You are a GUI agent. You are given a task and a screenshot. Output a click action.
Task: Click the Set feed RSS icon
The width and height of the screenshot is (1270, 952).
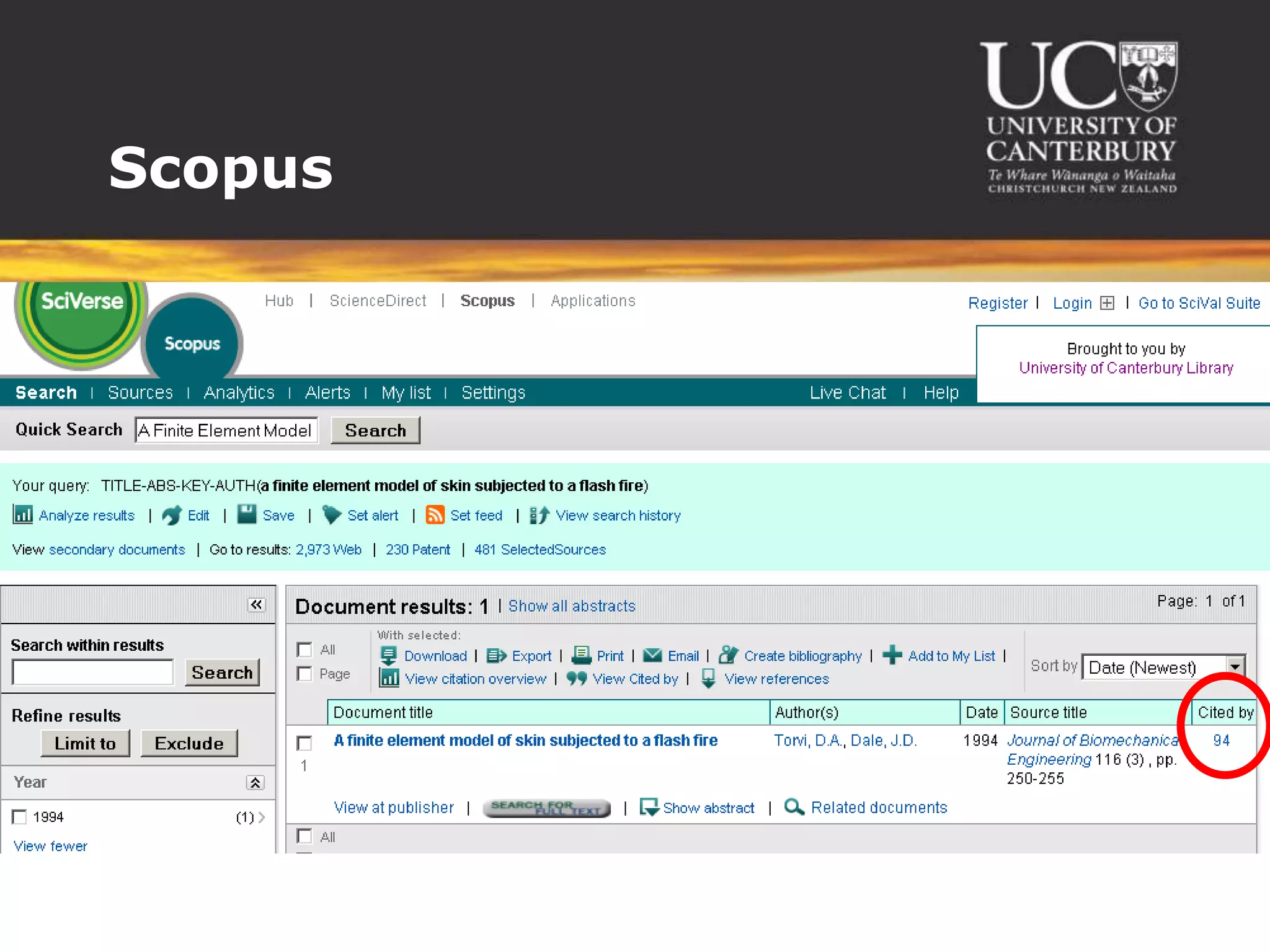[435, 514]
